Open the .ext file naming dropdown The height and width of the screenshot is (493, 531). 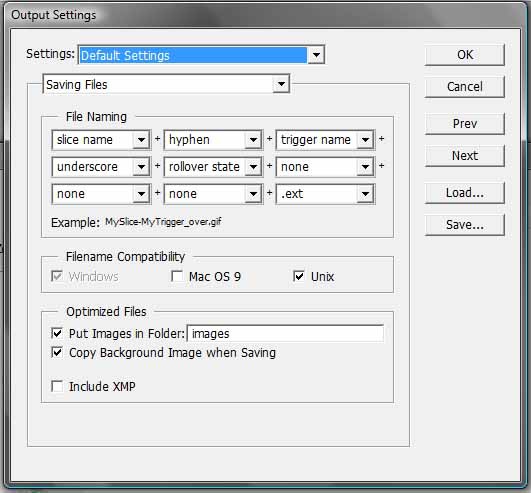tap(325, 194)
